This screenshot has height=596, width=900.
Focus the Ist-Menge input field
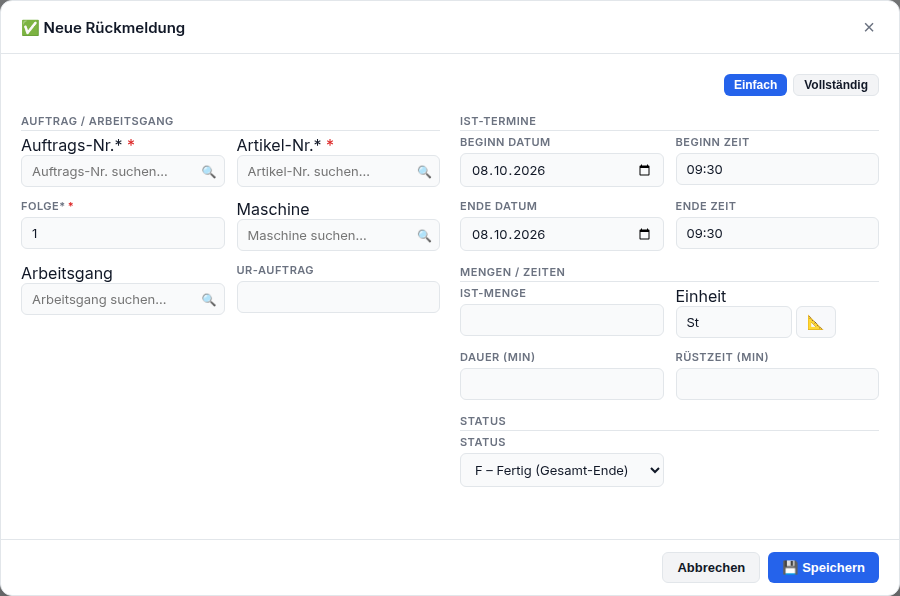(562, 320)
